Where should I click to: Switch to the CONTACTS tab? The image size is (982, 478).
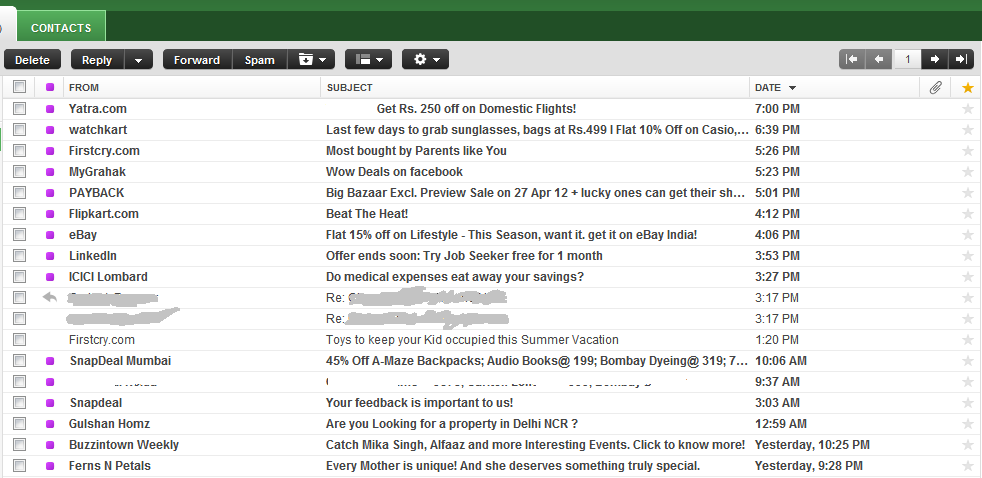[x=61, y=28]
